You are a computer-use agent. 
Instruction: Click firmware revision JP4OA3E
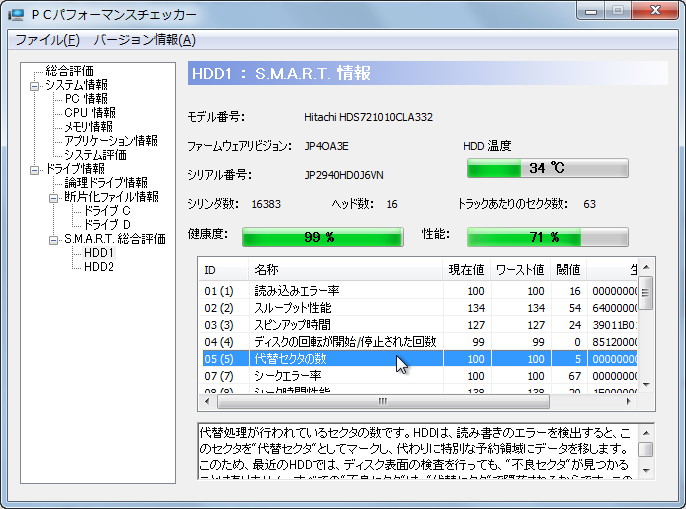(x=326, y=146)
